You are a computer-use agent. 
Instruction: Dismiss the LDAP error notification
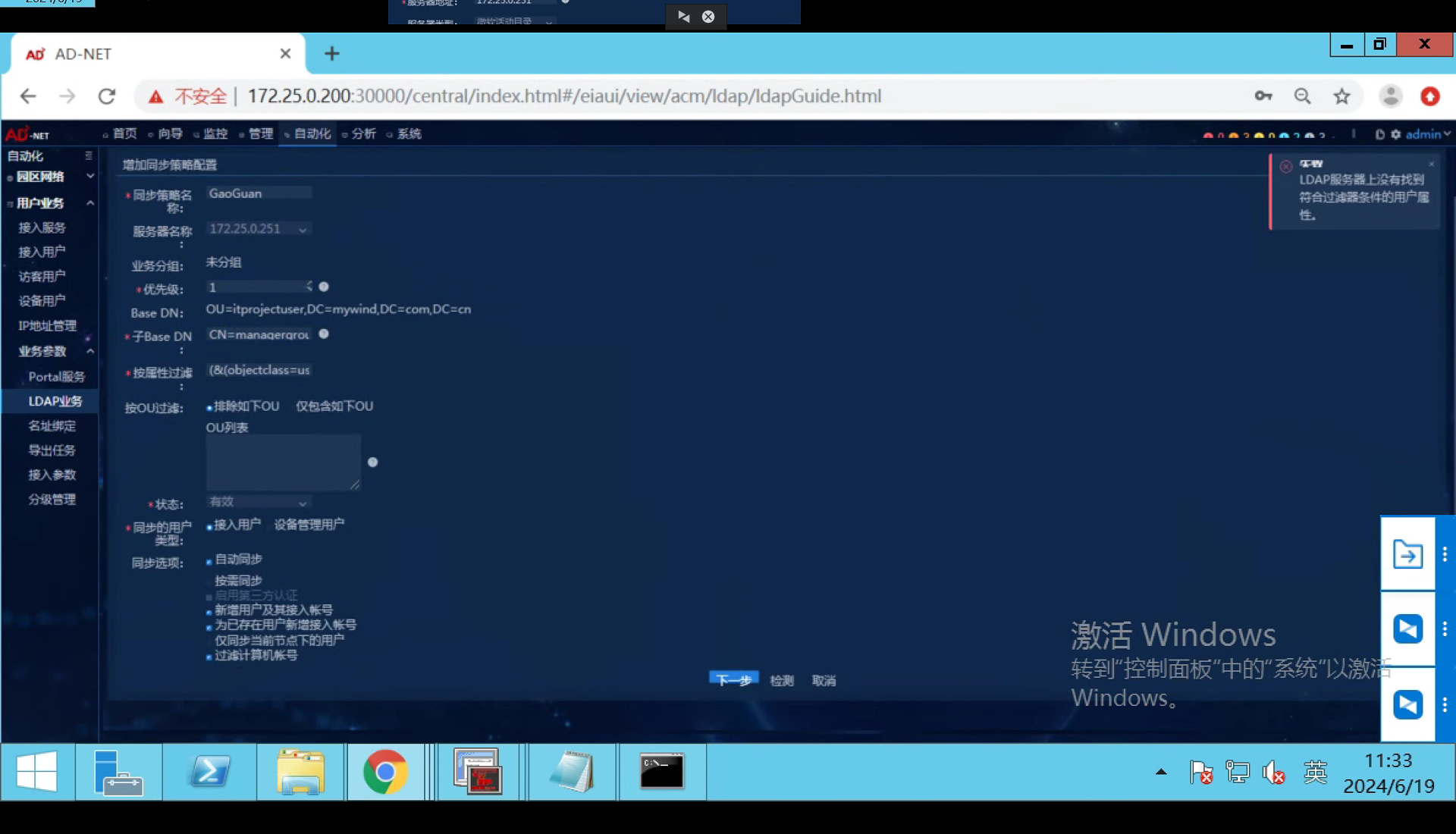tap(1431, 164)
